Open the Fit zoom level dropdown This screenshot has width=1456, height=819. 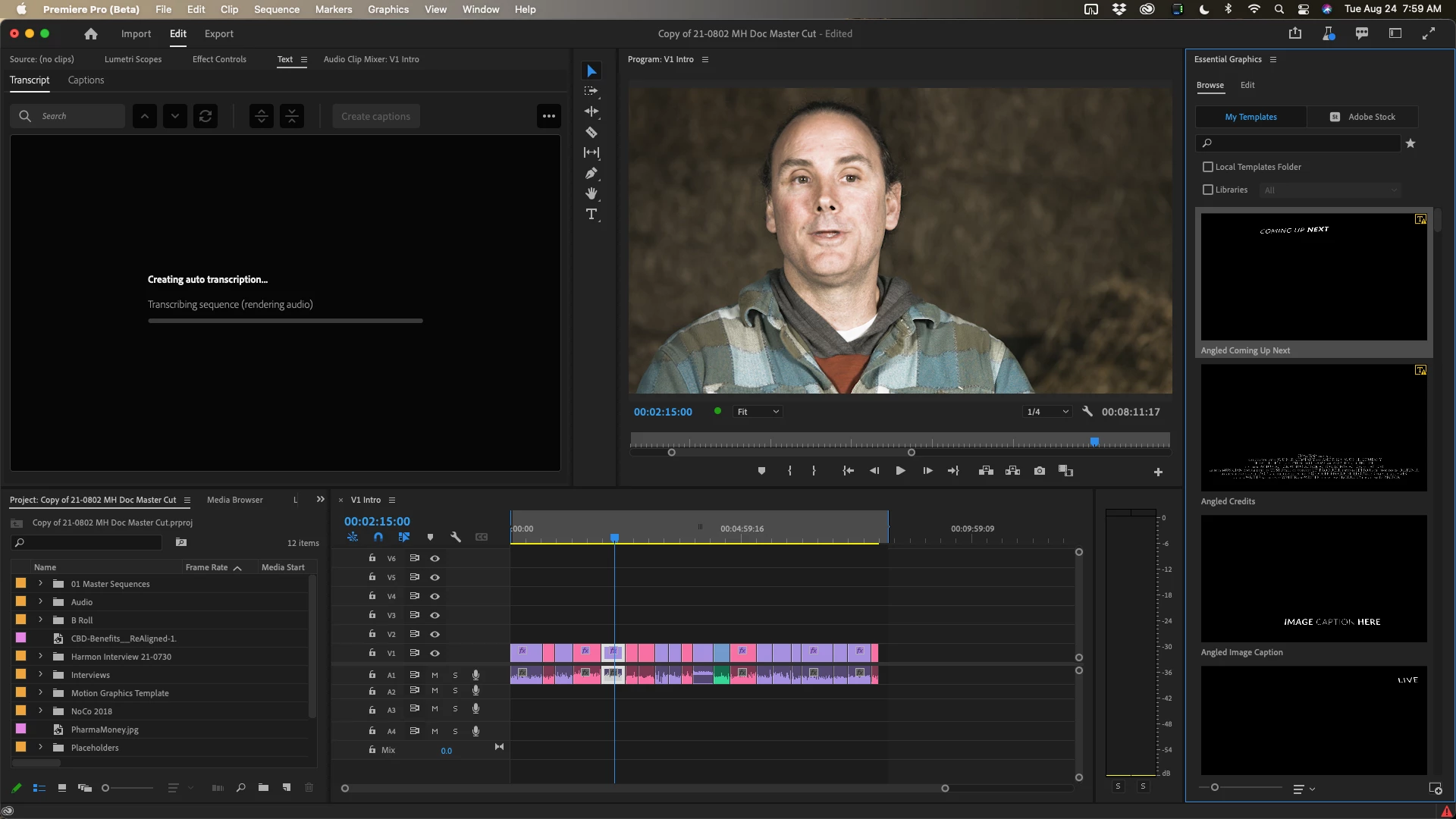point(758,412)
